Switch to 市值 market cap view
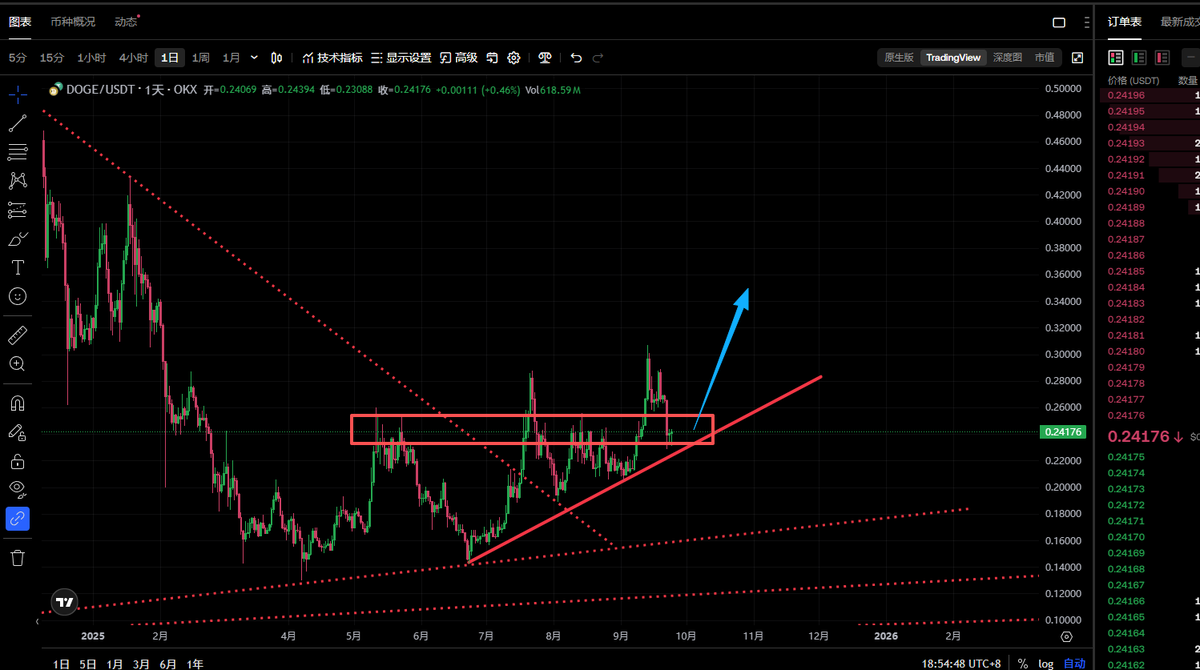Image resolution: width=1200 pixels, height=670 pixels. [1044, 58]
